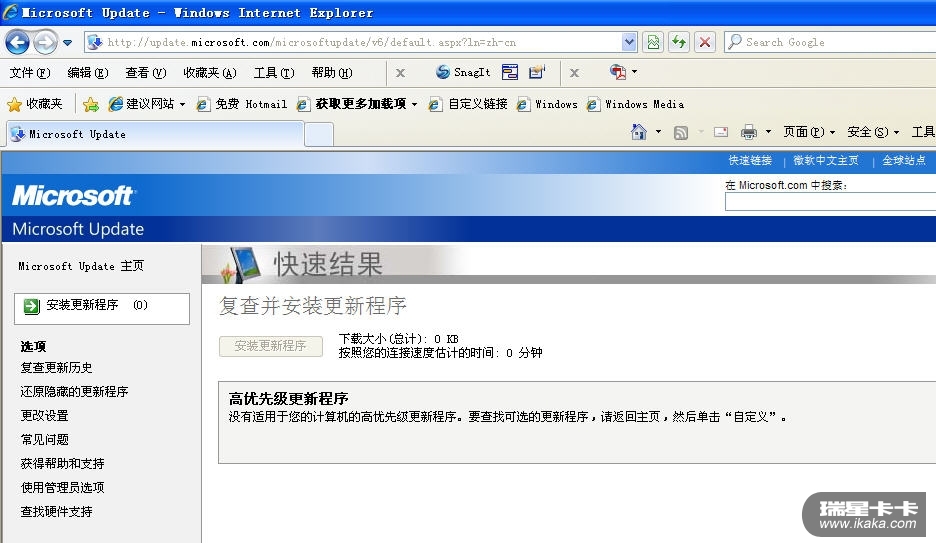Image resolution: width=936 pixels, height=543 pixels.
Task: Open 获得帮助和支持 sidebar link
Action: tap(63, 464)
